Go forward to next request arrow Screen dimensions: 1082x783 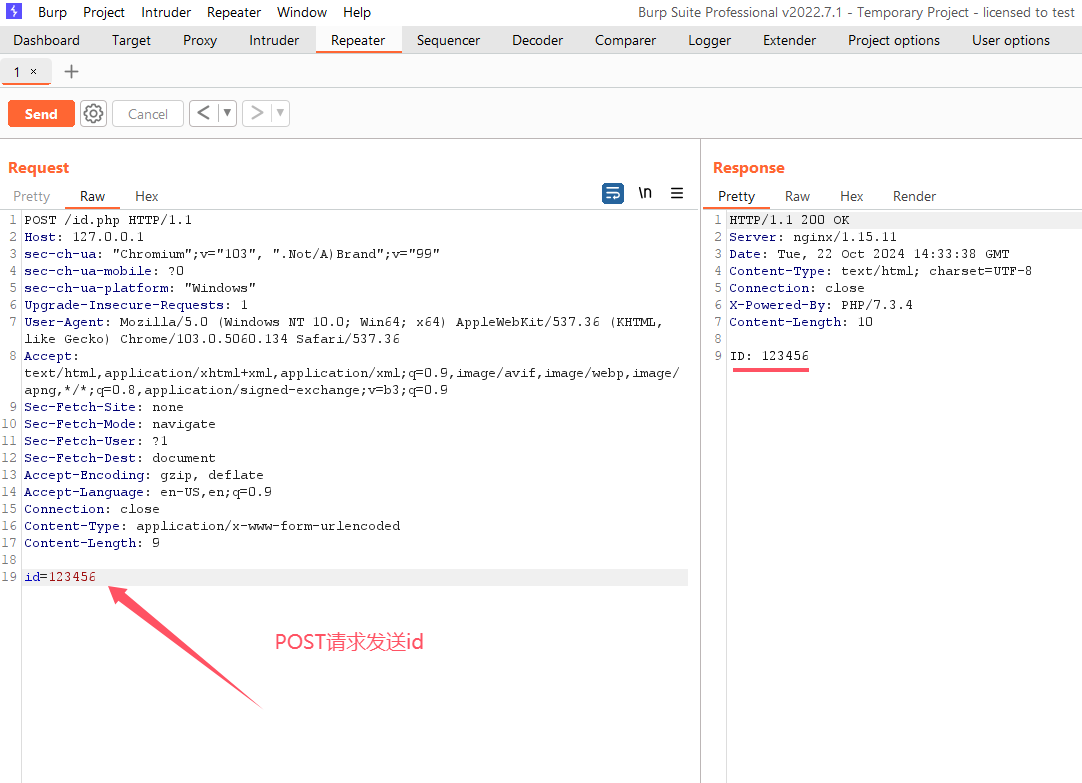pyautogui.click(x=257, y=113)
